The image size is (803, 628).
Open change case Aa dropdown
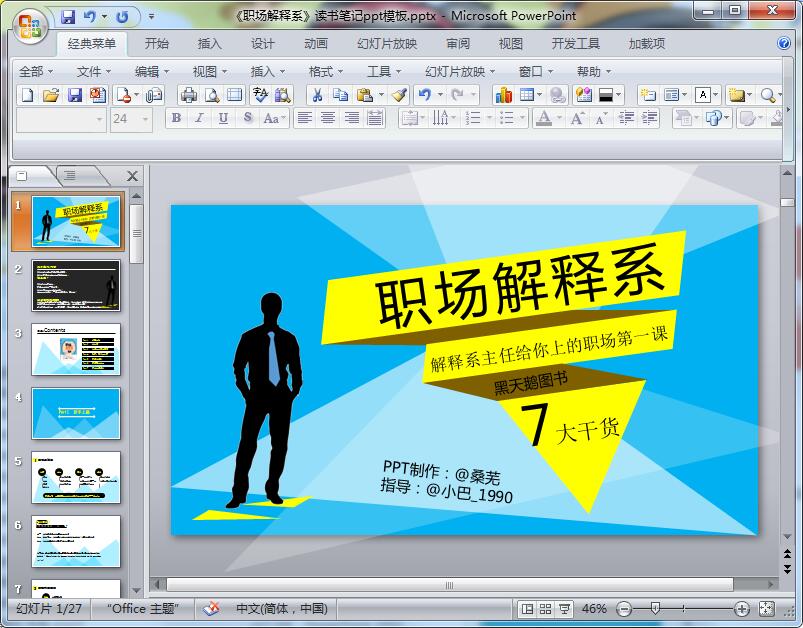[276, 118]
